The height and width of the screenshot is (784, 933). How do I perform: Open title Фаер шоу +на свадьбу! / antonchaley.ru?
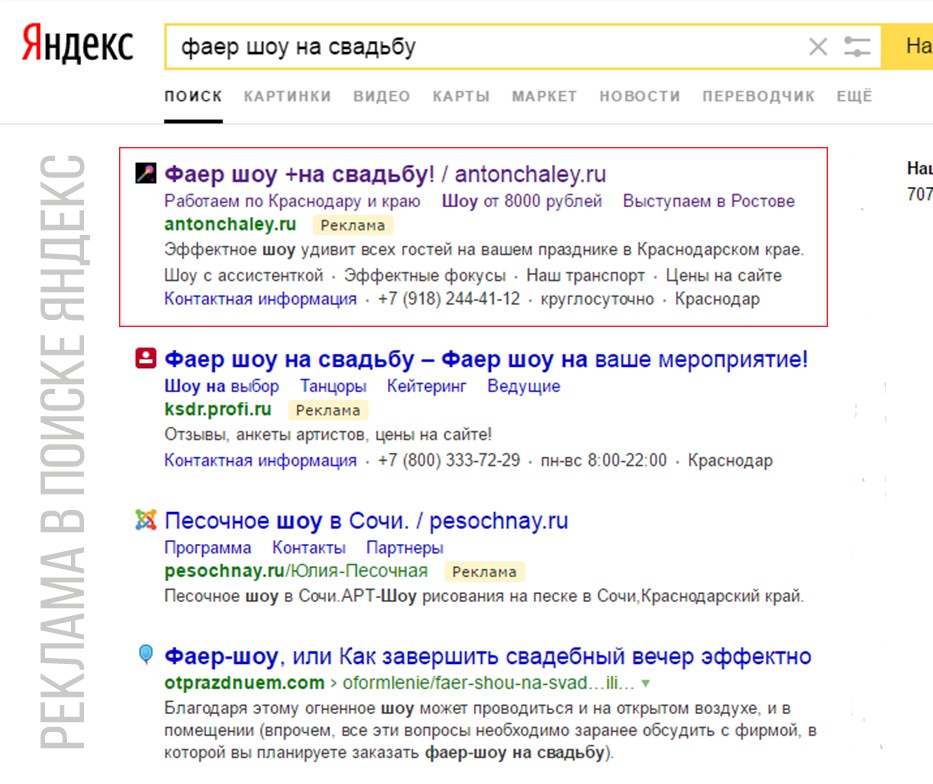tap(385, 174)
